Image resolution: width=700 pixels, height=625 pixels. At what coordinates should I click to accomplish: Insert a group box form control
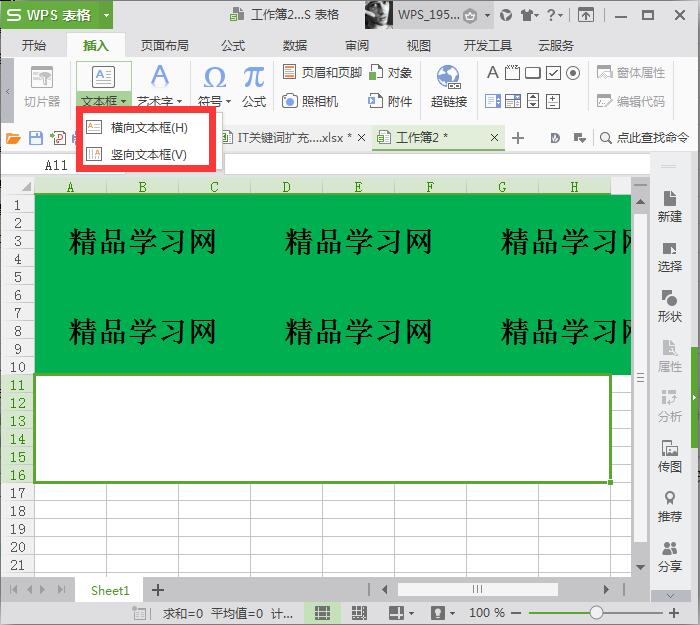click(x=512, y=72)
